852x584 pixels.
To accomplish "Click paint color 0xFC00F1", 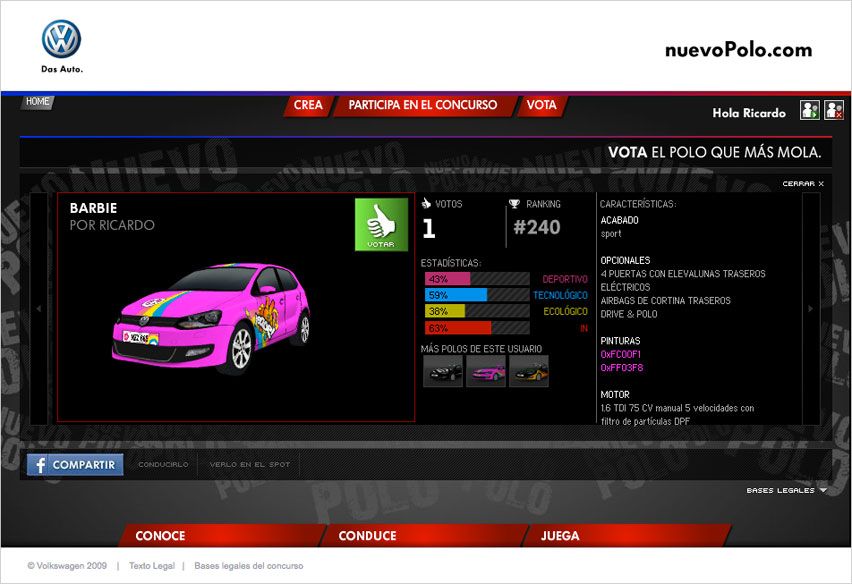I will 621,354.
